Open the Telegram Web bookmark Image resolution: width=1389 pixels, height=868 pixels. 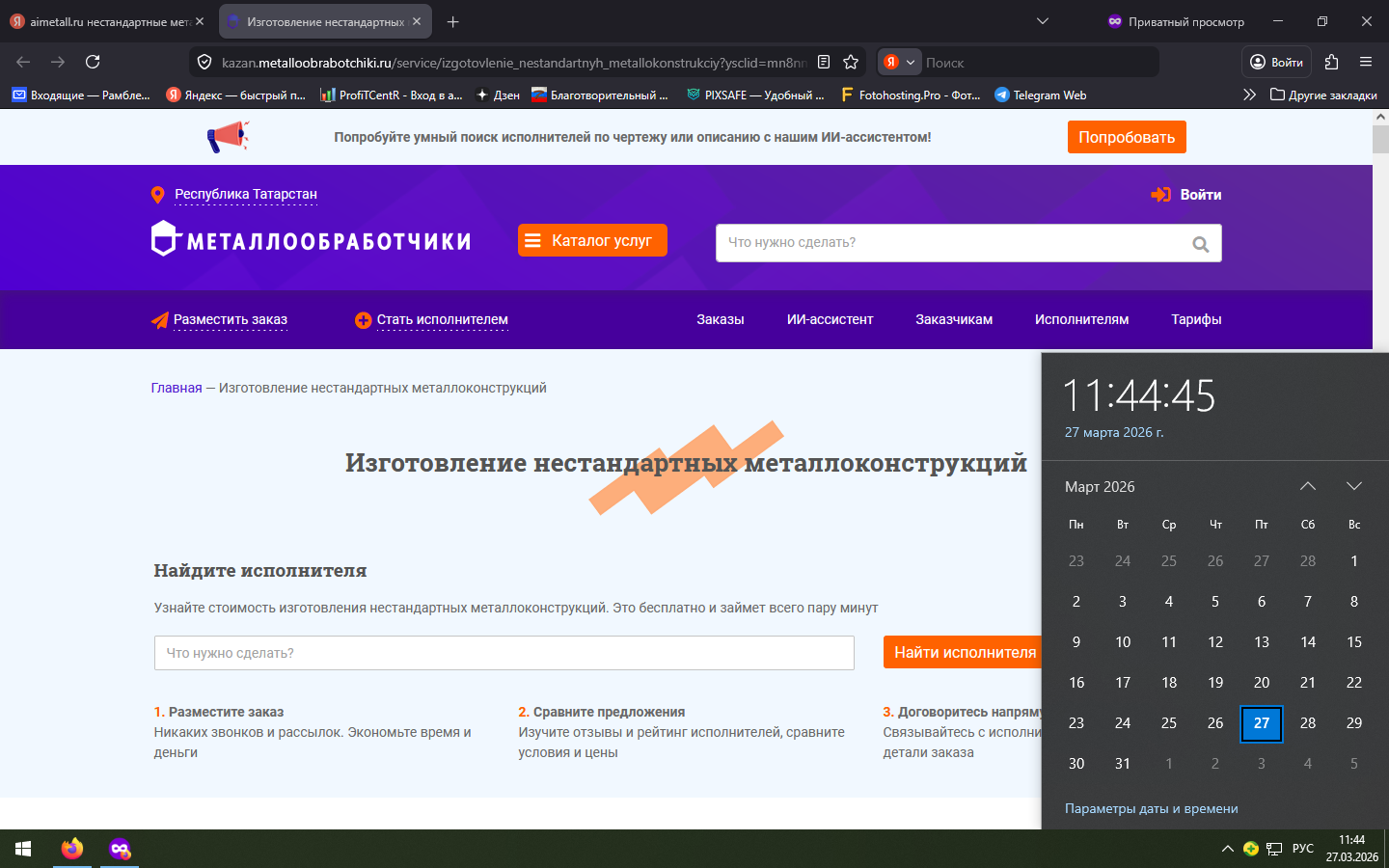[1041, 95]
